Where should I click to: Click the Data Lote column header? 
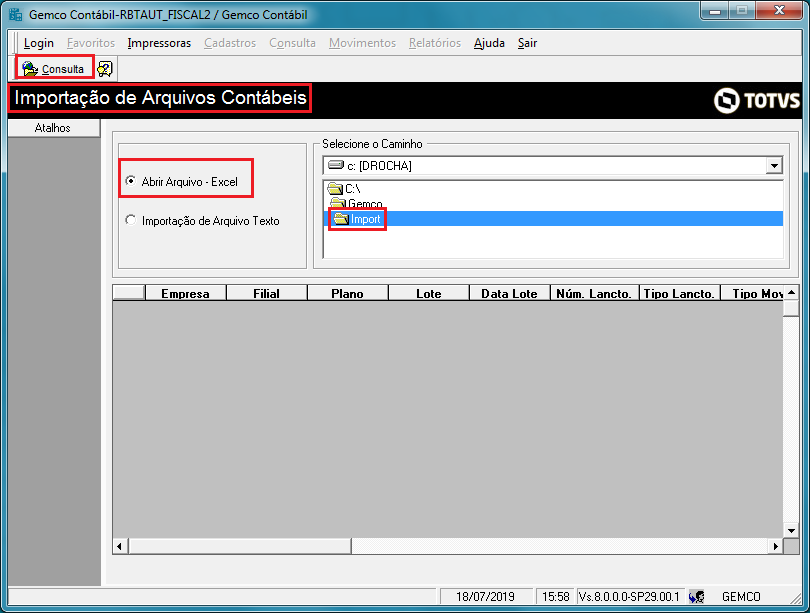(509, 293)
